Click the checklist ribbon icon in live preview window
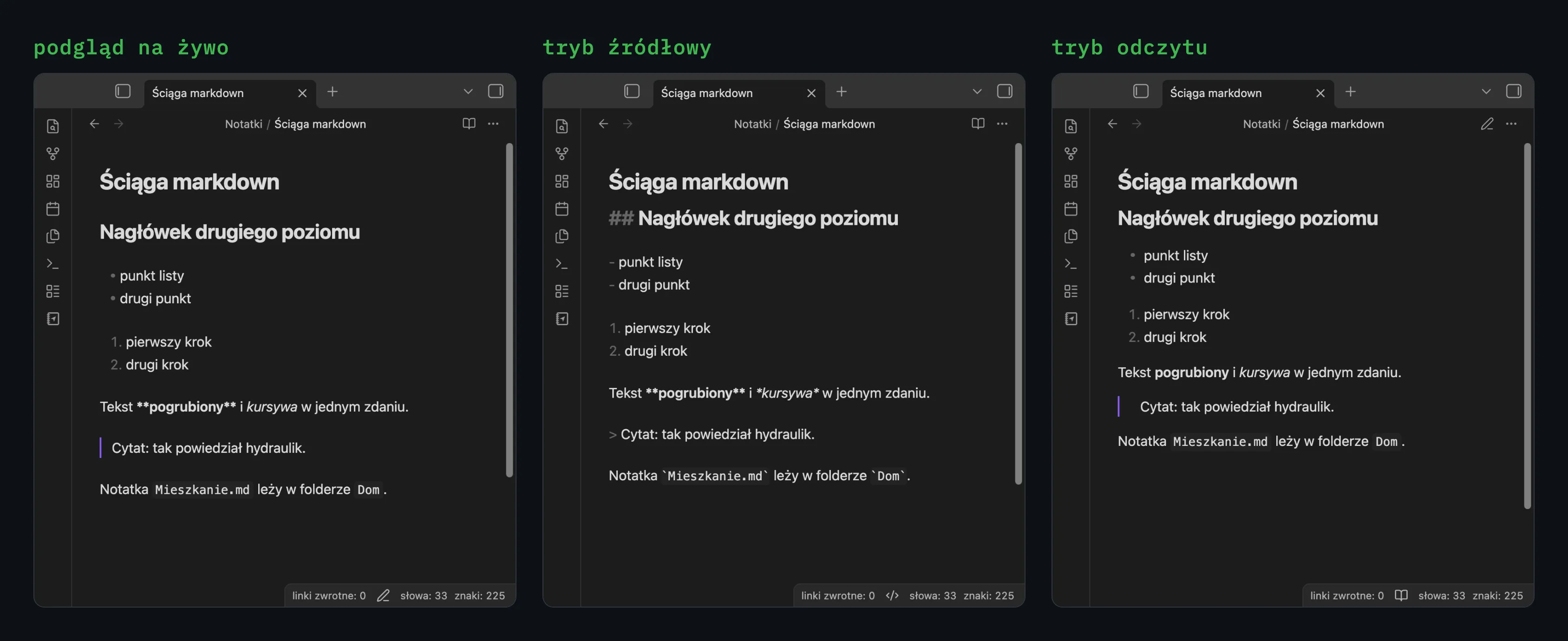 pyautogui.click(x=53, y=291)
